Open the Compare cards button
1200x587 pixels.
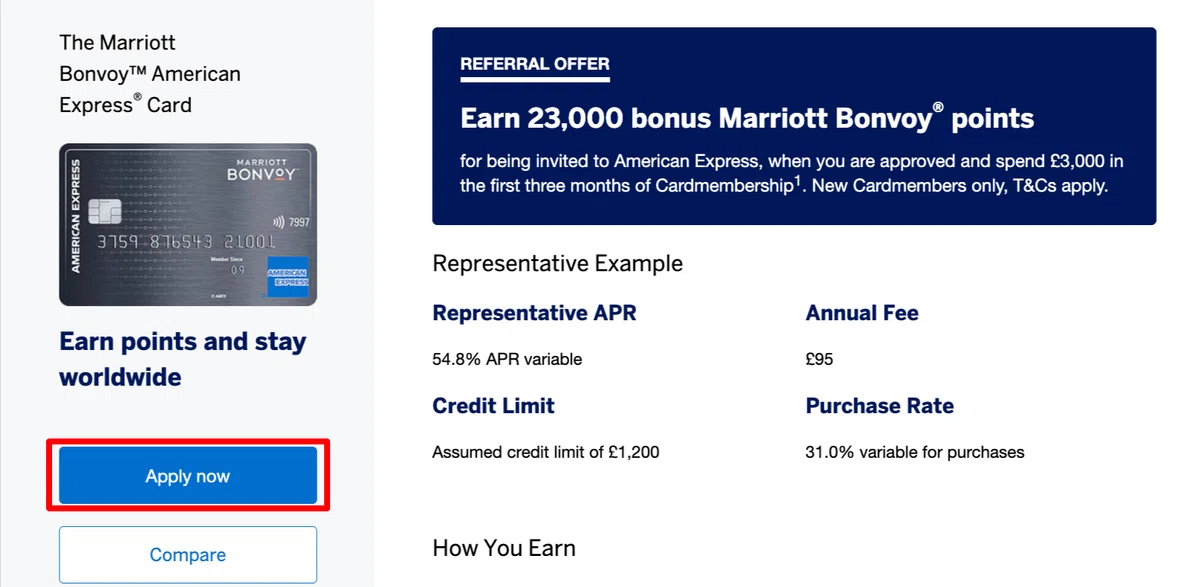coord(188,555)
